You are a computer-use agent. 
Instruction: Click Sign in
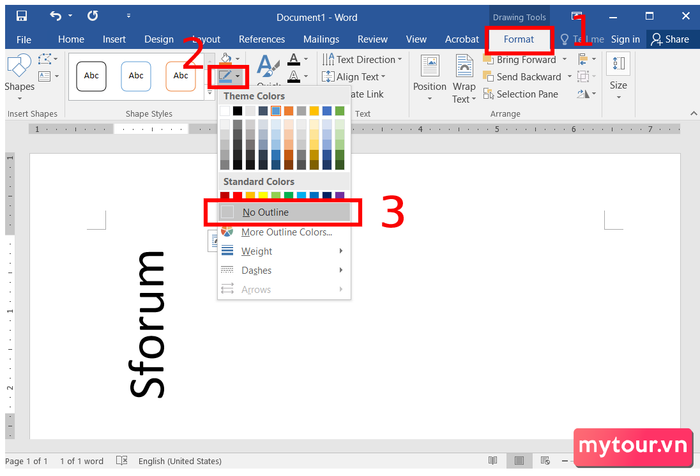click(625, 39)
